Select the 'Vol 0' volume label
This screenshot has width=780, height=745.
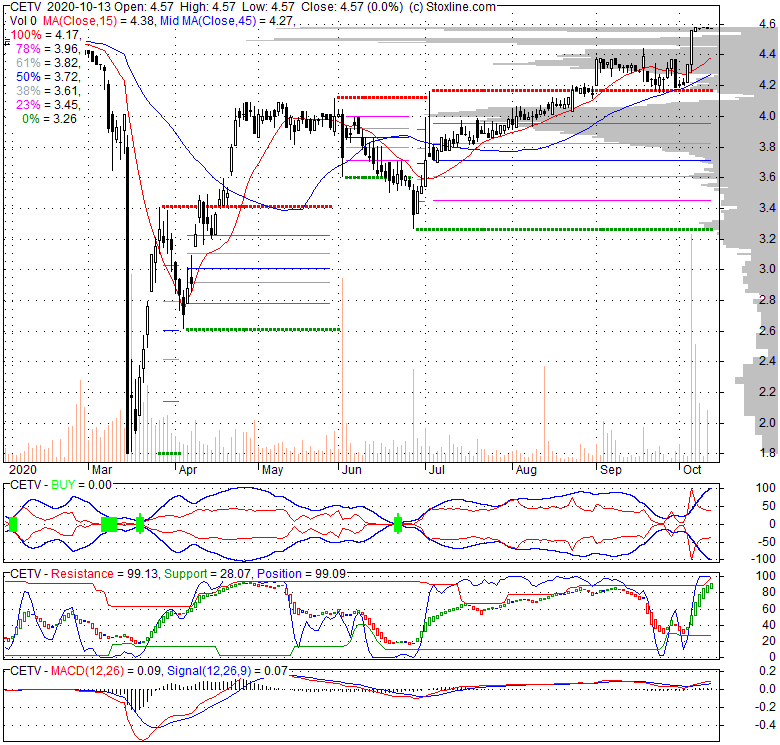[23, 21]
